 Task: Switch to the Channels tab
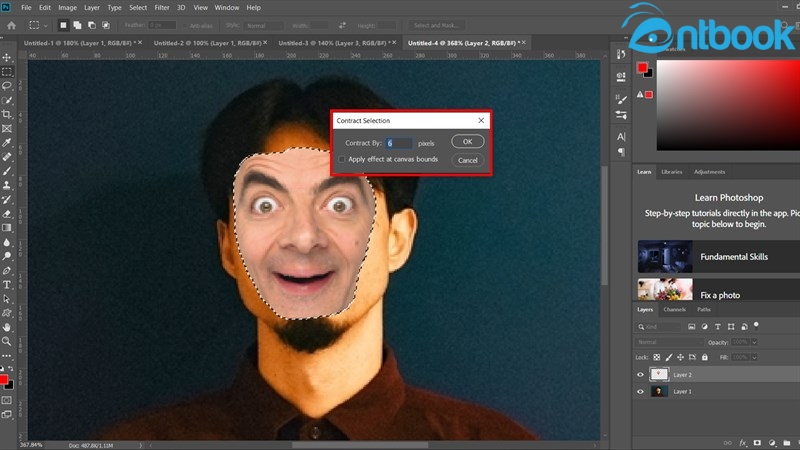point(674,309)
